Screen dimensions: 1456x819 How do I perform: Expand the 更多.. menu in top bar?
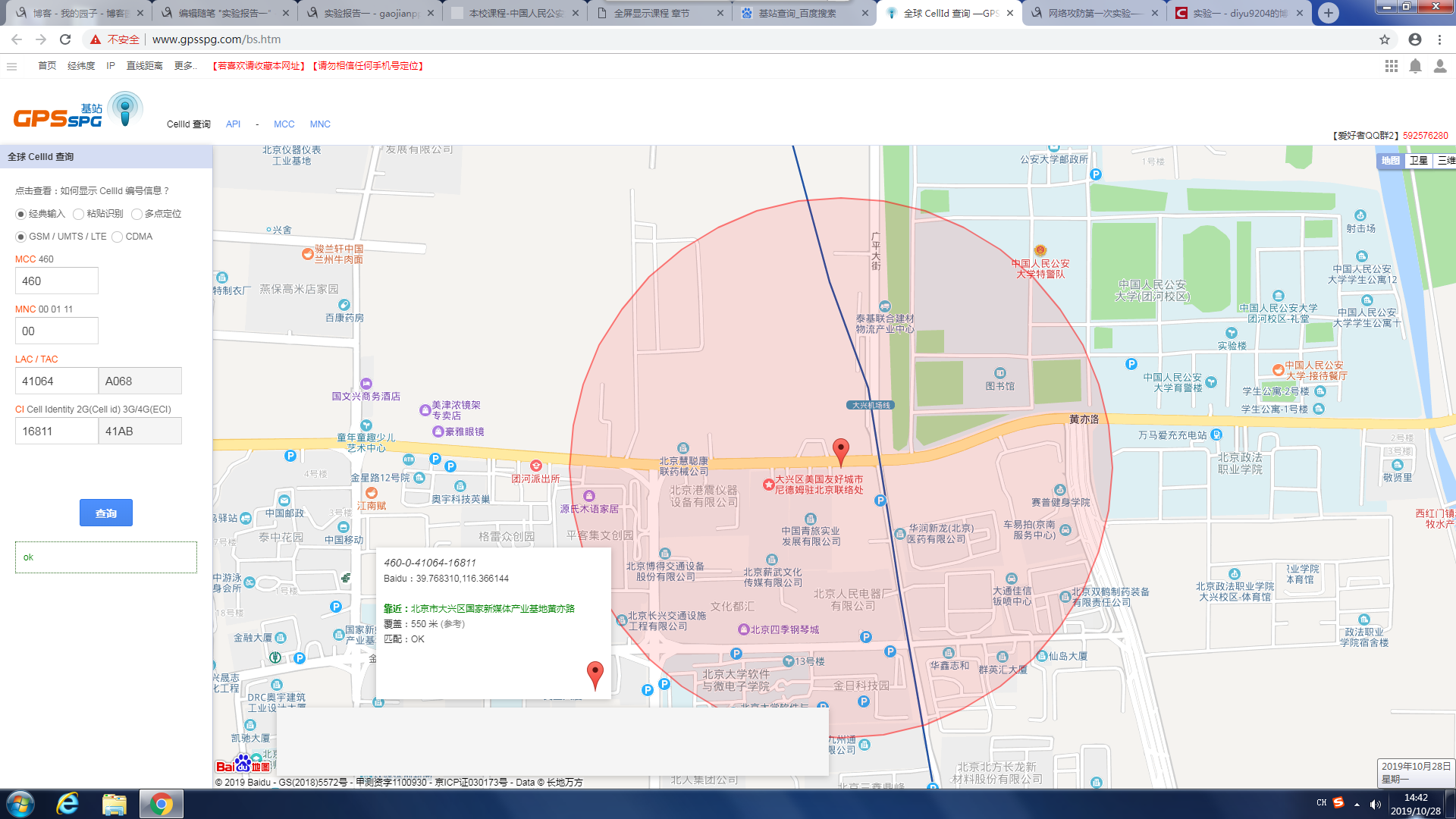pyautogui.click(x=185, y=66)
